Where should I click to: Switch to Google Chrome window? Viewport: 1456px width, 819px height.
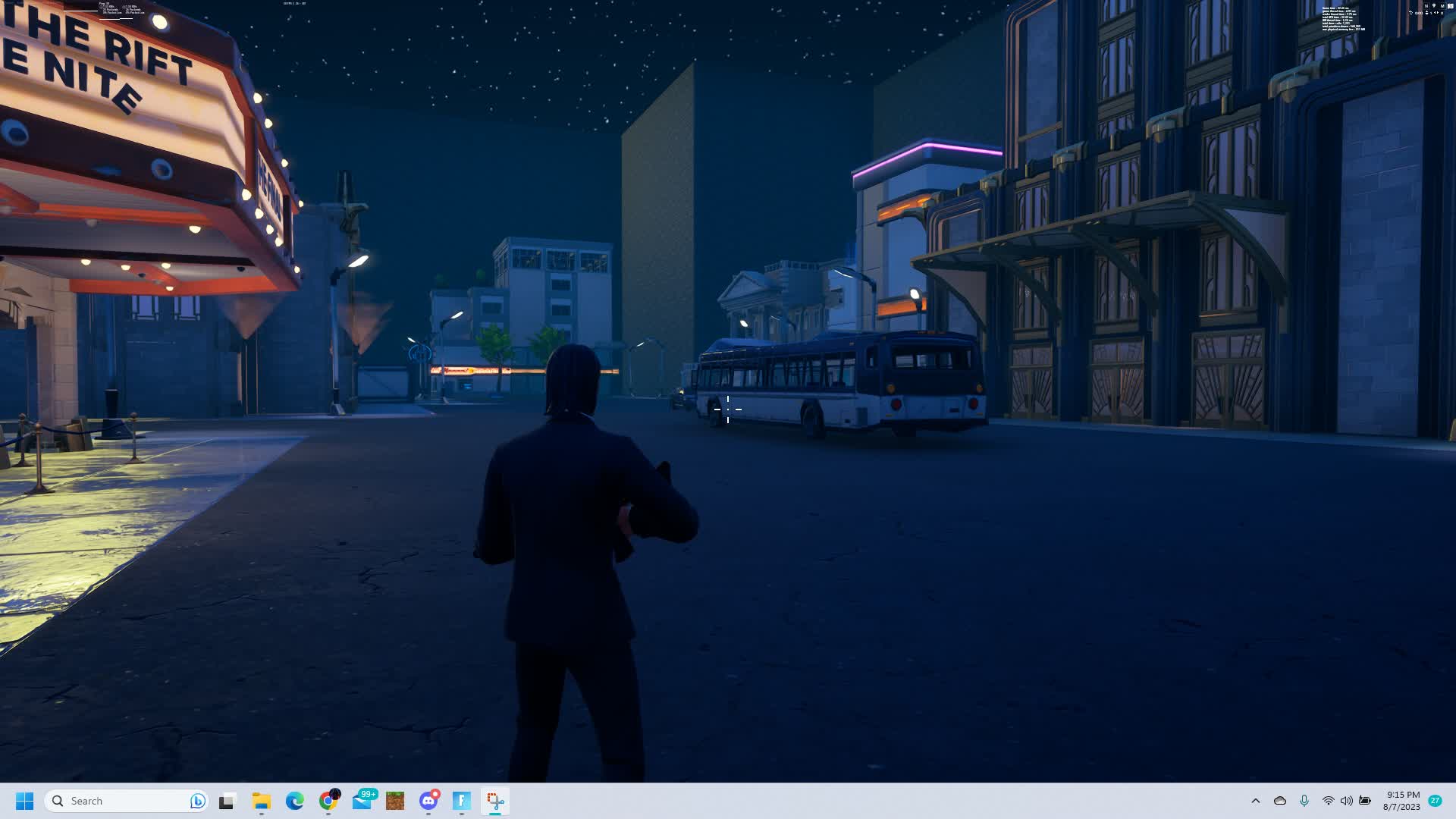(x=328, y=801)
